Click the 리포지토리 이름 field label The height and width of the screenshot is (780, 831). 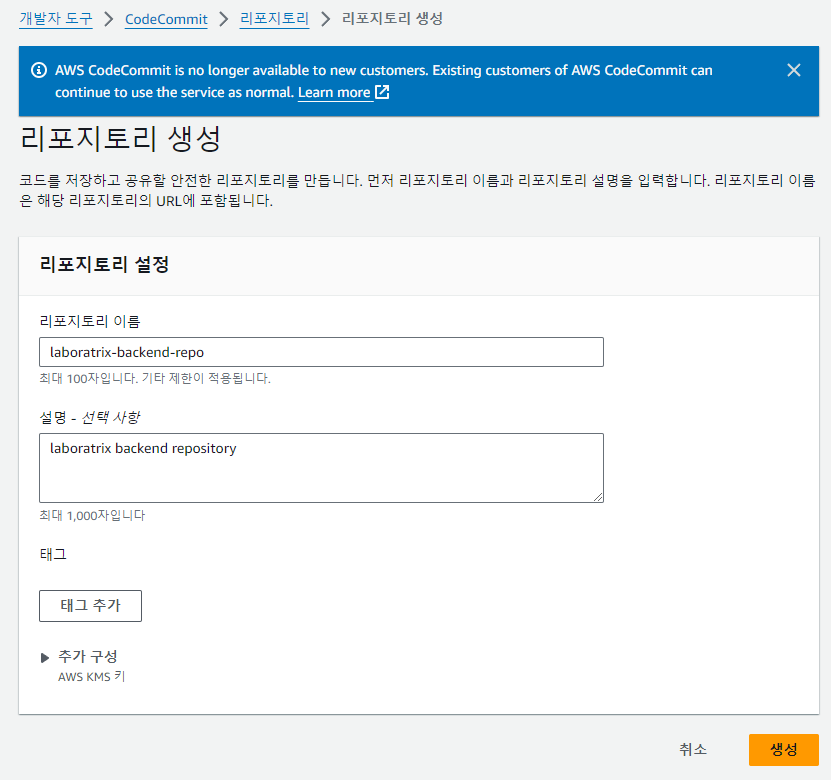tap(90, 321)
